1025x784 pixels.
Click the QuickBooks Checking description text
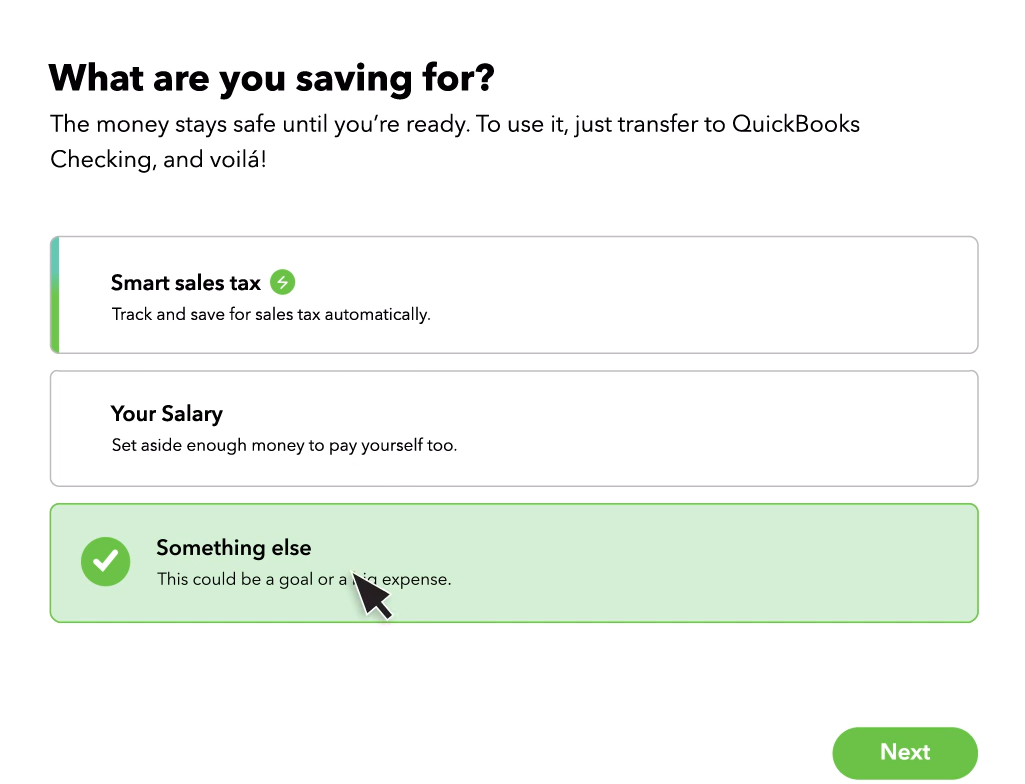pyautogui.click(x=455, y=141)
